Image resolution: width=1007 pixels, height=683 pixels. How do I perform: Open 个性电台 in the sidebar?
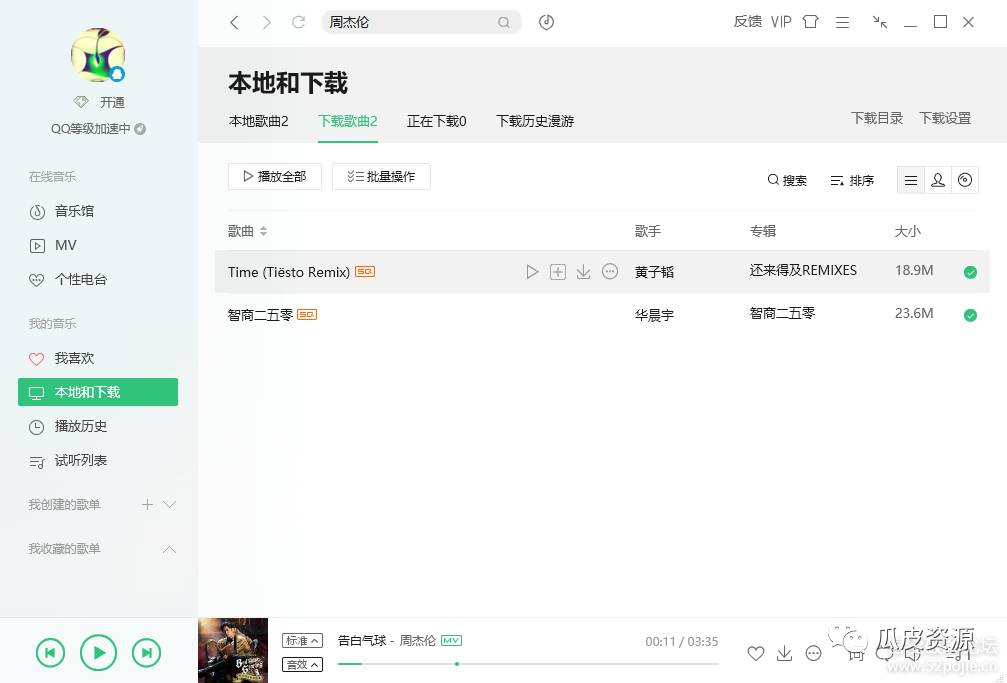[68, 279]
